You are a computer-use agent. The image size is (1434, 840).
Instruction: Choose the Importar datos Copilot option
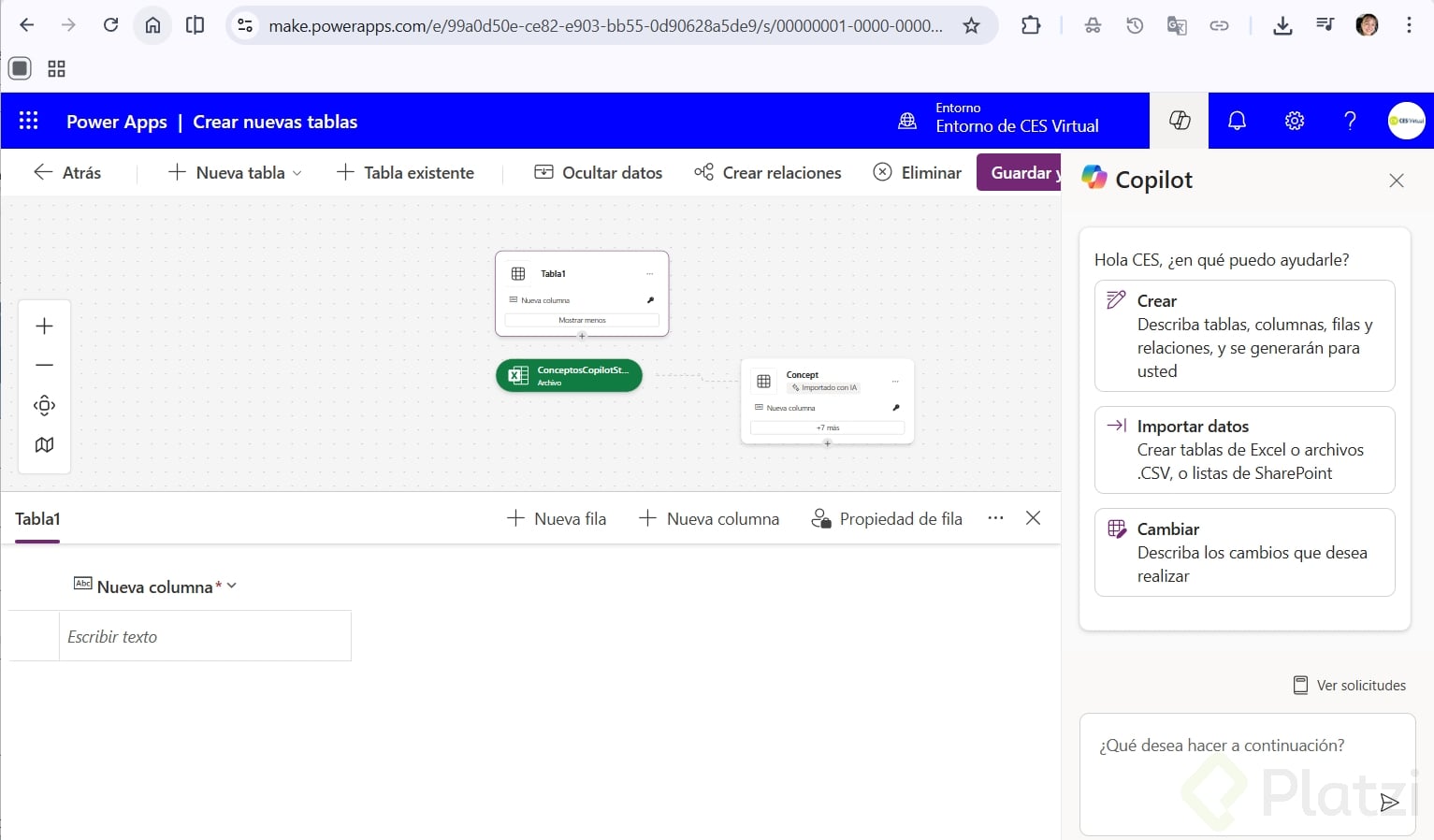(1244, 450)
